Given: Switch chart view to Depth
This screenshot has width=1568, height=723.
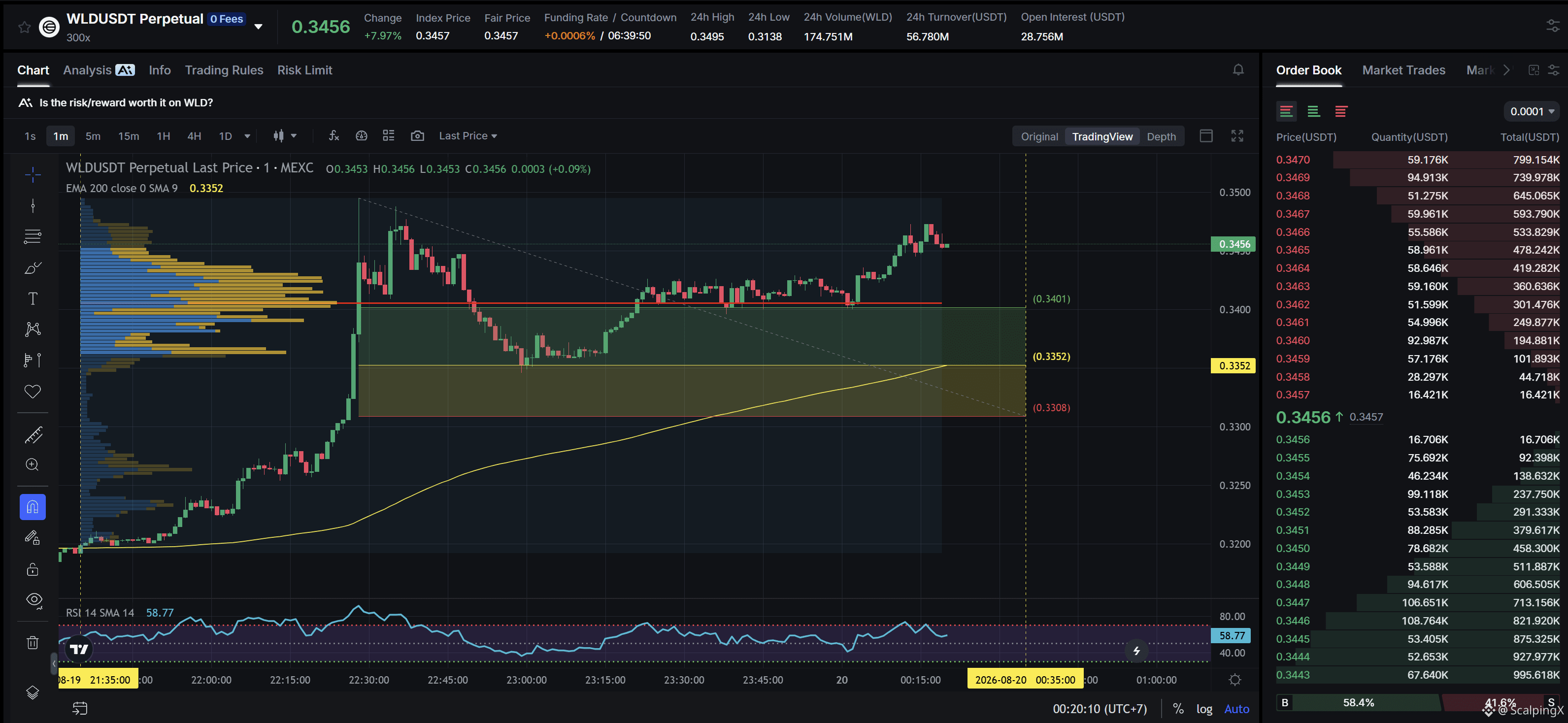Looking at the screenshot, I should tap(1162, 136).
